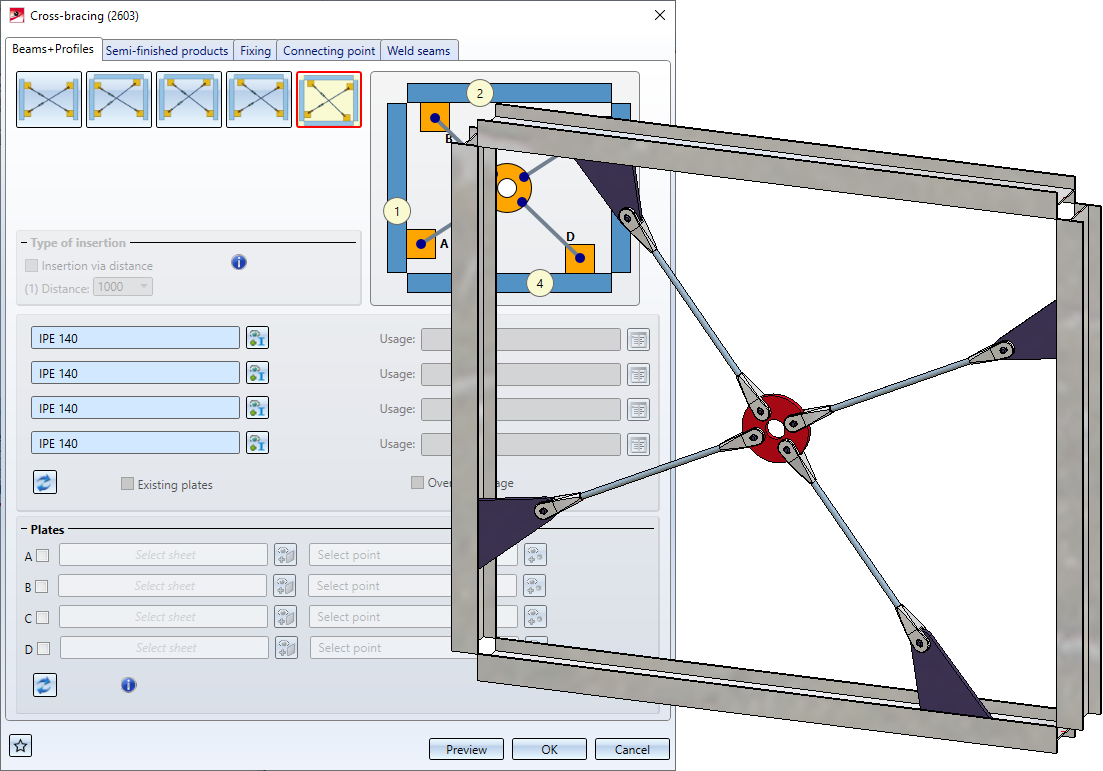This screenshot has width=1103, height=771.
Task: Open the Distance 1000 dropdown
Action: [122, 286]
